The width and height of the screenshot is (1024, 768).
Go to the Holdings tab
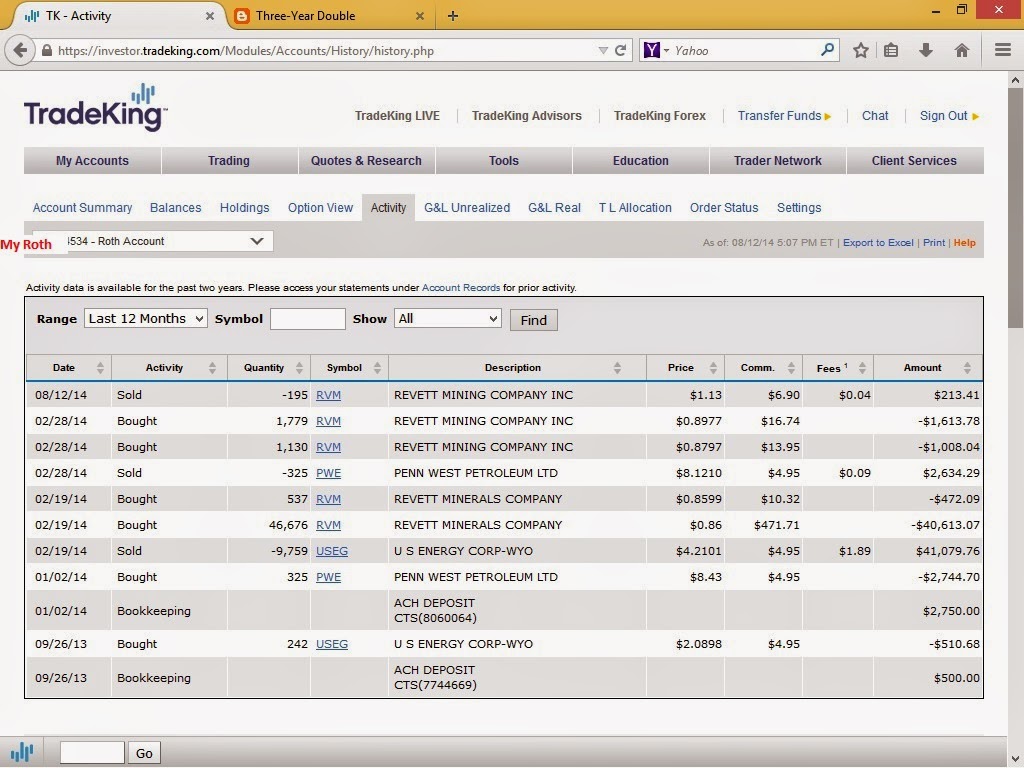244,208
